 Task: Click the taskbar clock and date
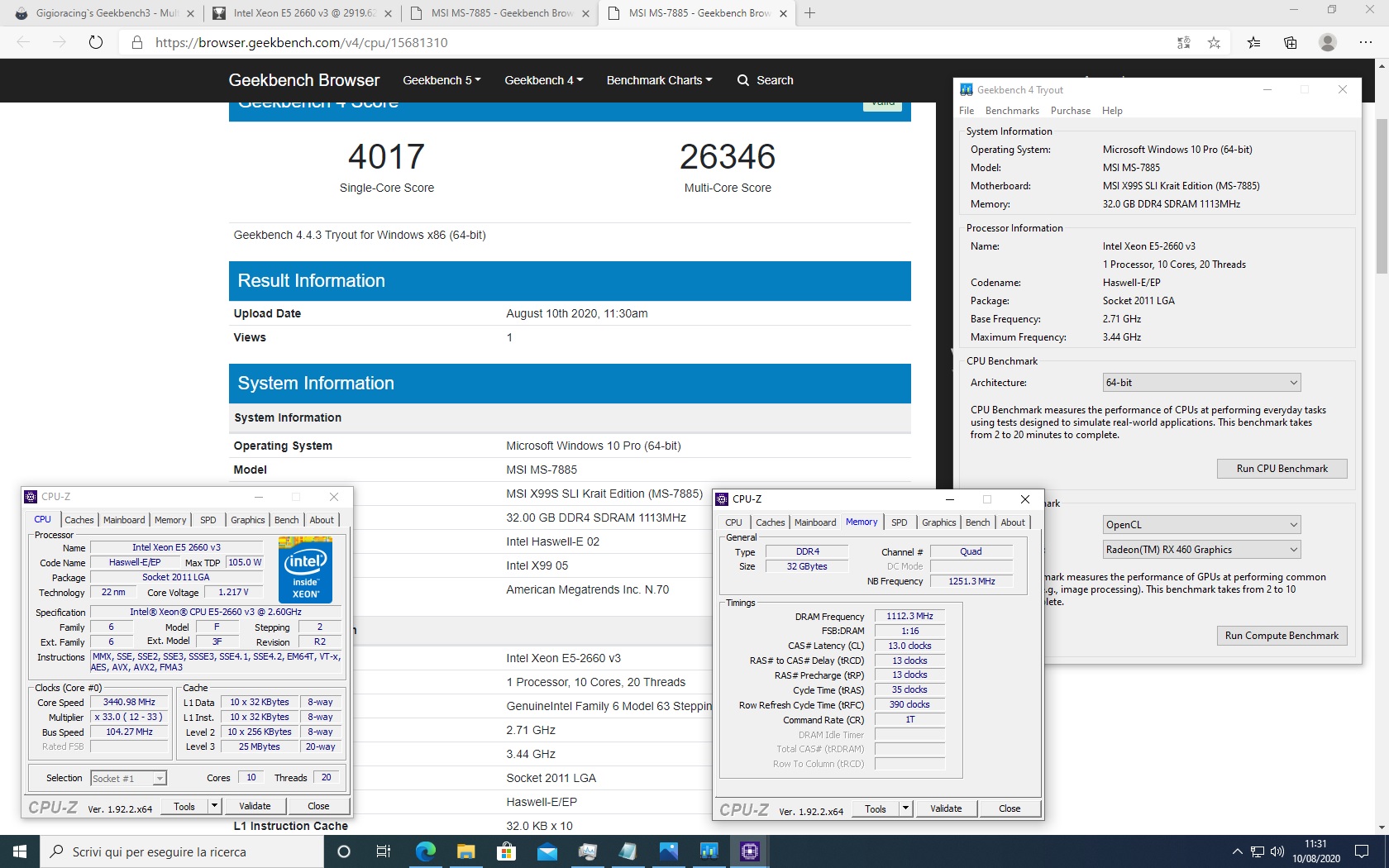[x=1315, y=851]
